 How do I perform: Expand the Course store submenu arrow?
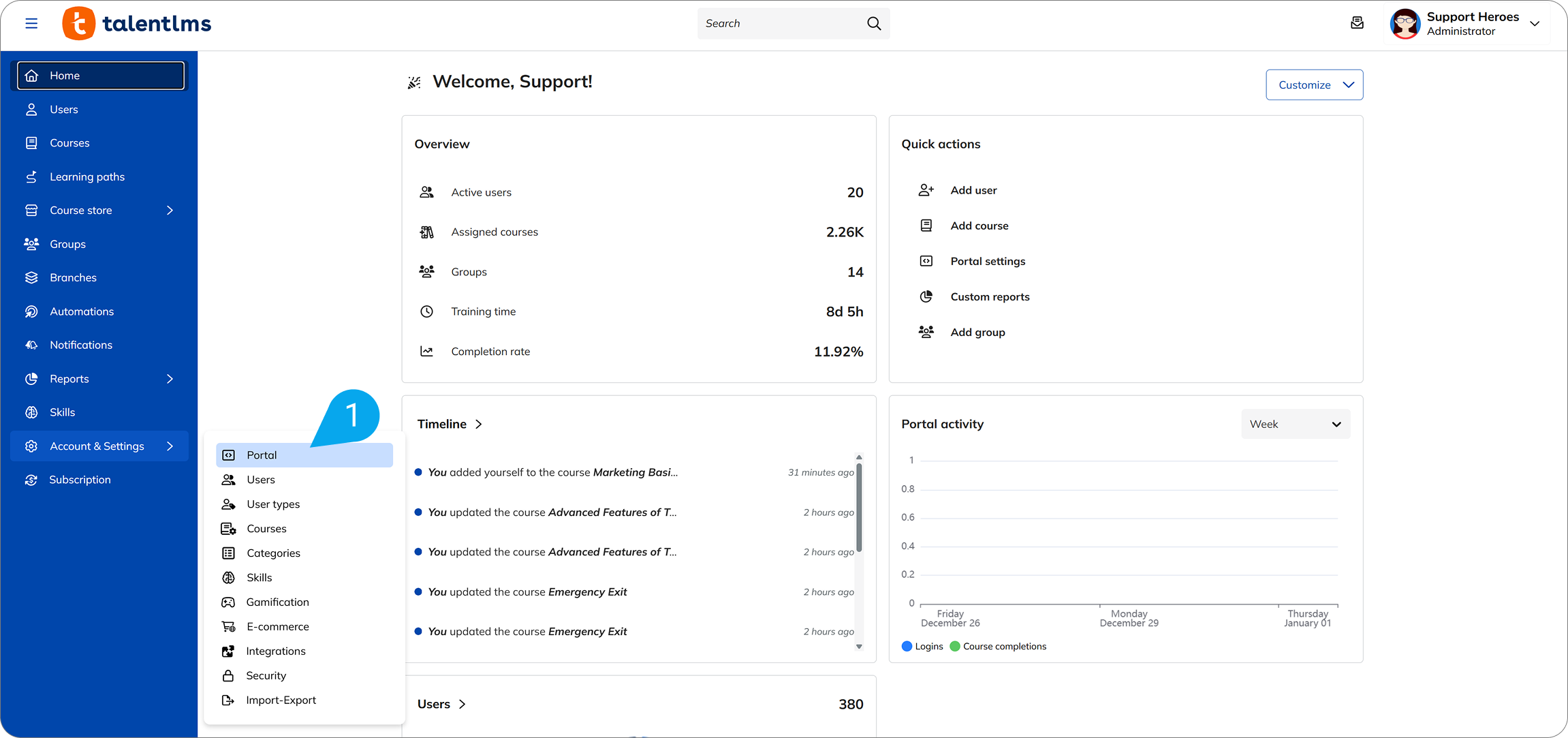pos(170,211)
